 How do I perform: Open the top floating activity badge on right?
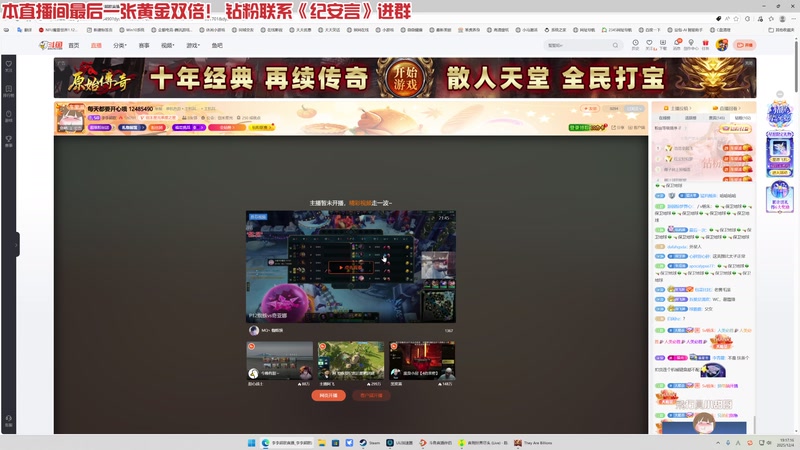pyautogui.click(x=780, y=115)
